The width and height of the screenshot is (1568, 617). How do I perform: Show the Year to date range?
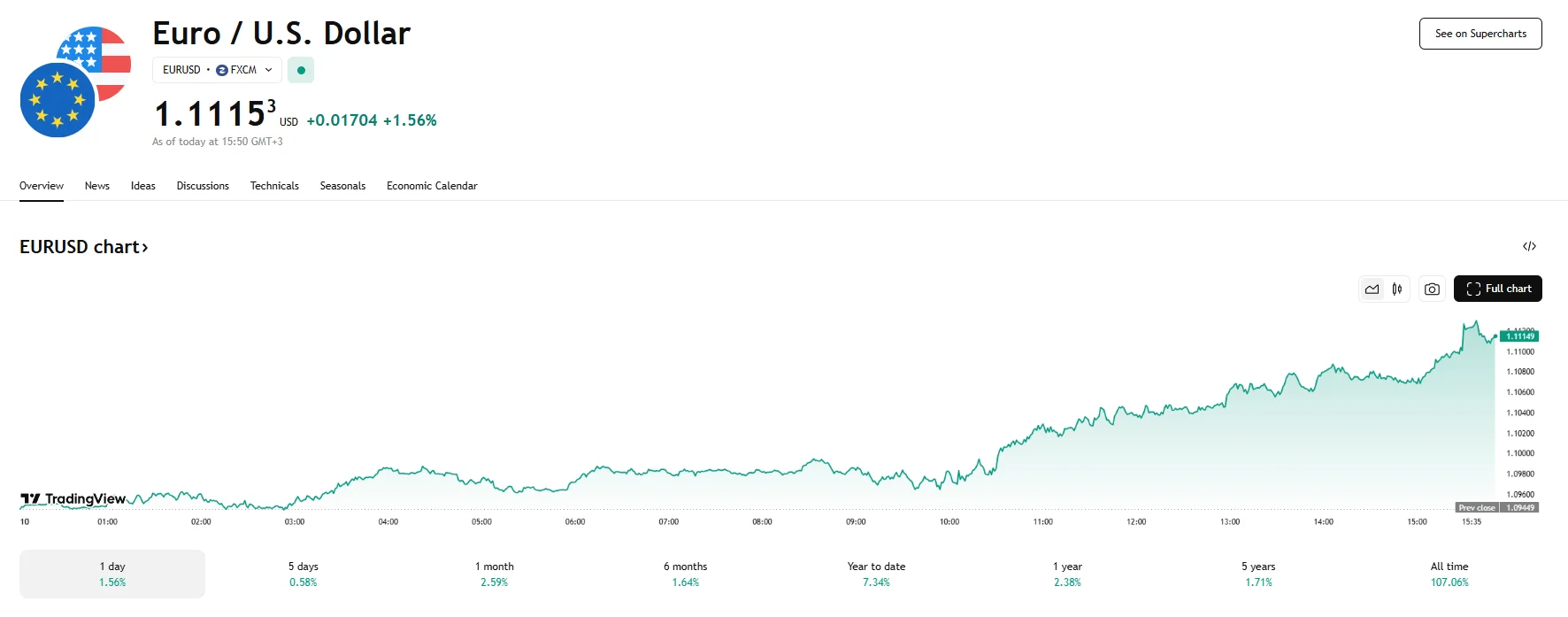point(876,574)
